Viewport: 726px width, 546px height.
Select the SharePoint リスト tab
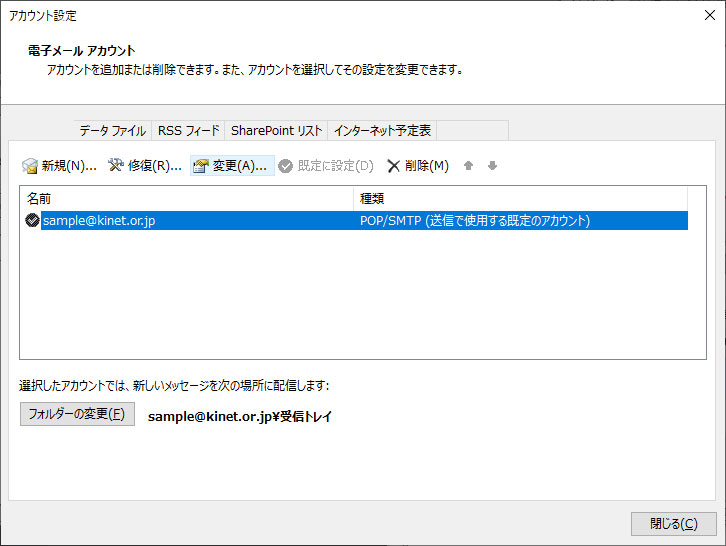click(276, 131)
